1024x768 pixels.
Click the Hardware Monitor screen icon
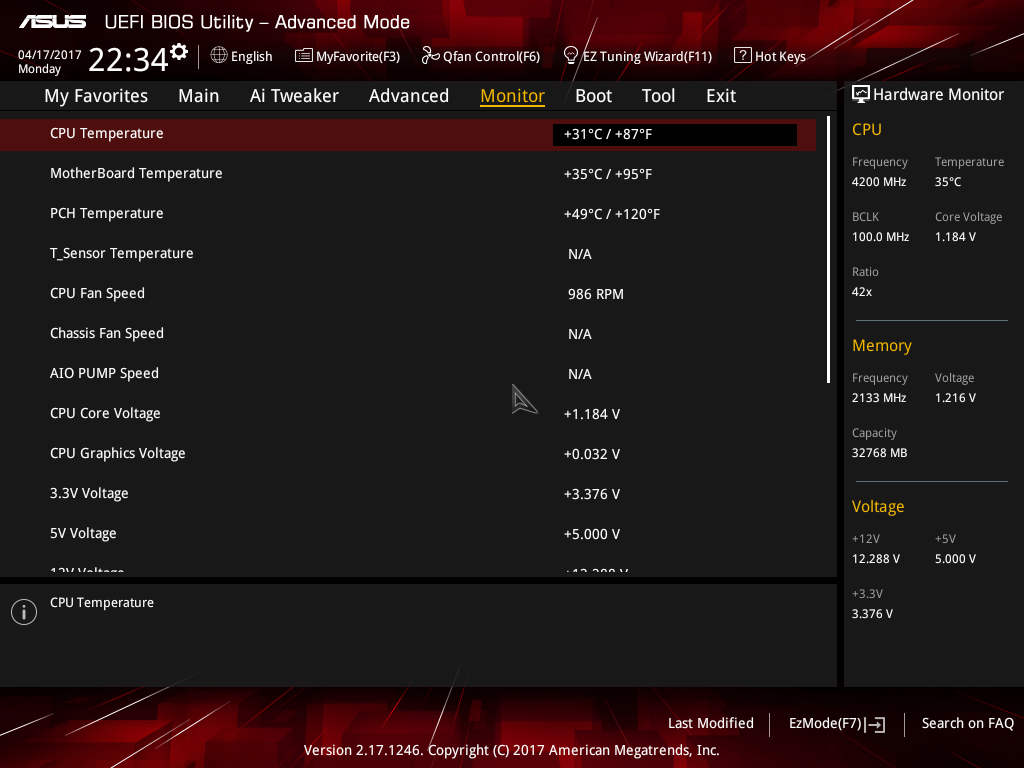(861, 95)
